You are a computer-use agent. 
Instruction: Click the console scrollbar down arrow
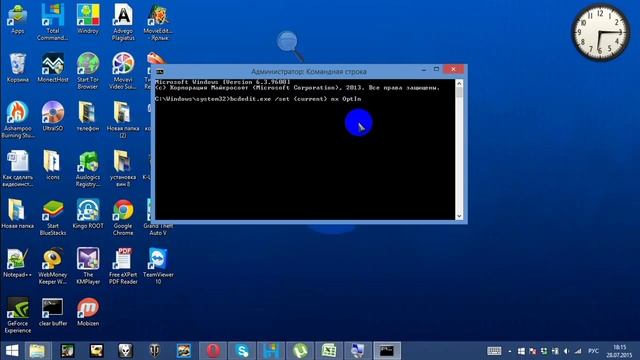(459, 216)
